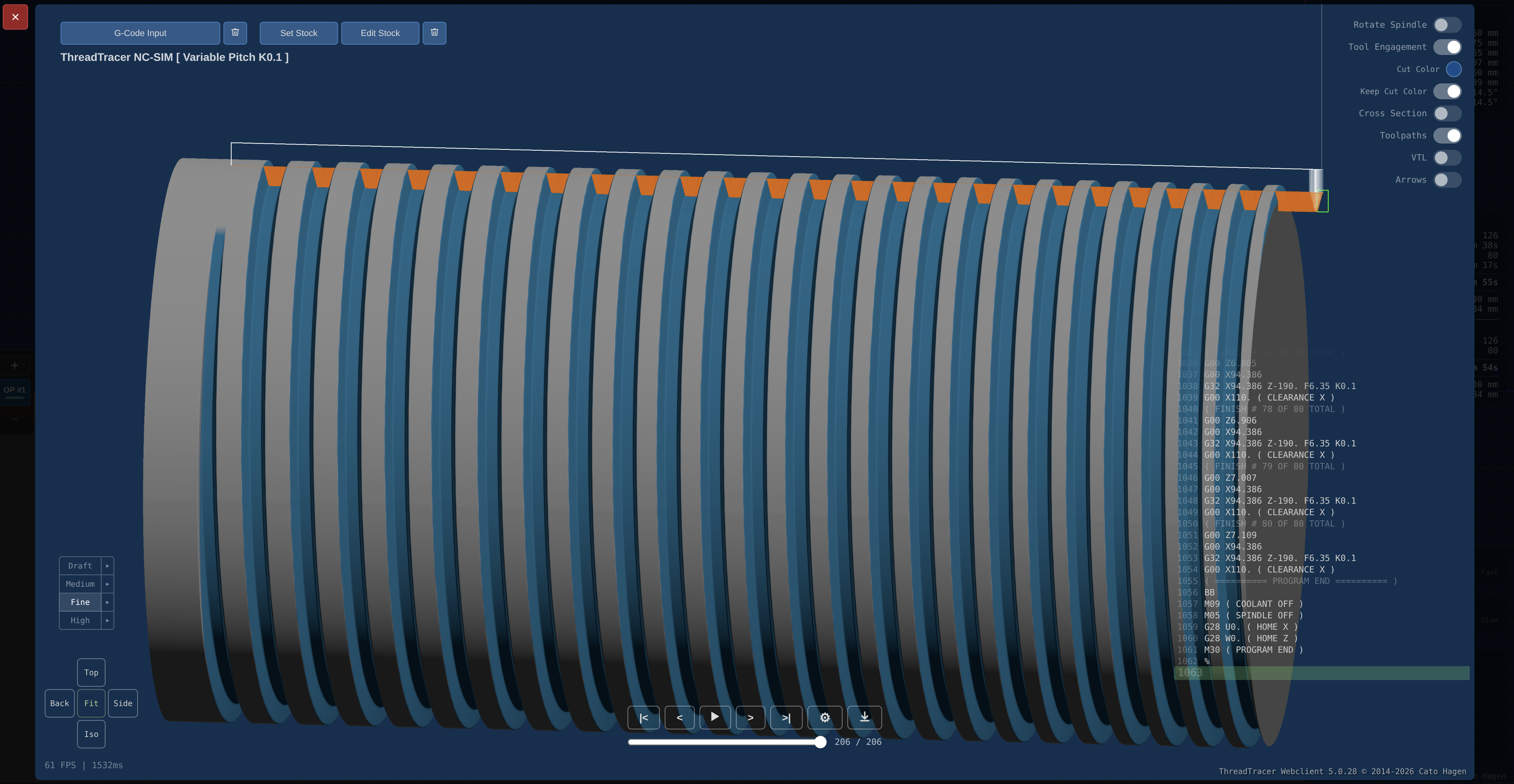Step the simulation forward one move
This screenshot has width=1514, height=784.
pos(750,718)
